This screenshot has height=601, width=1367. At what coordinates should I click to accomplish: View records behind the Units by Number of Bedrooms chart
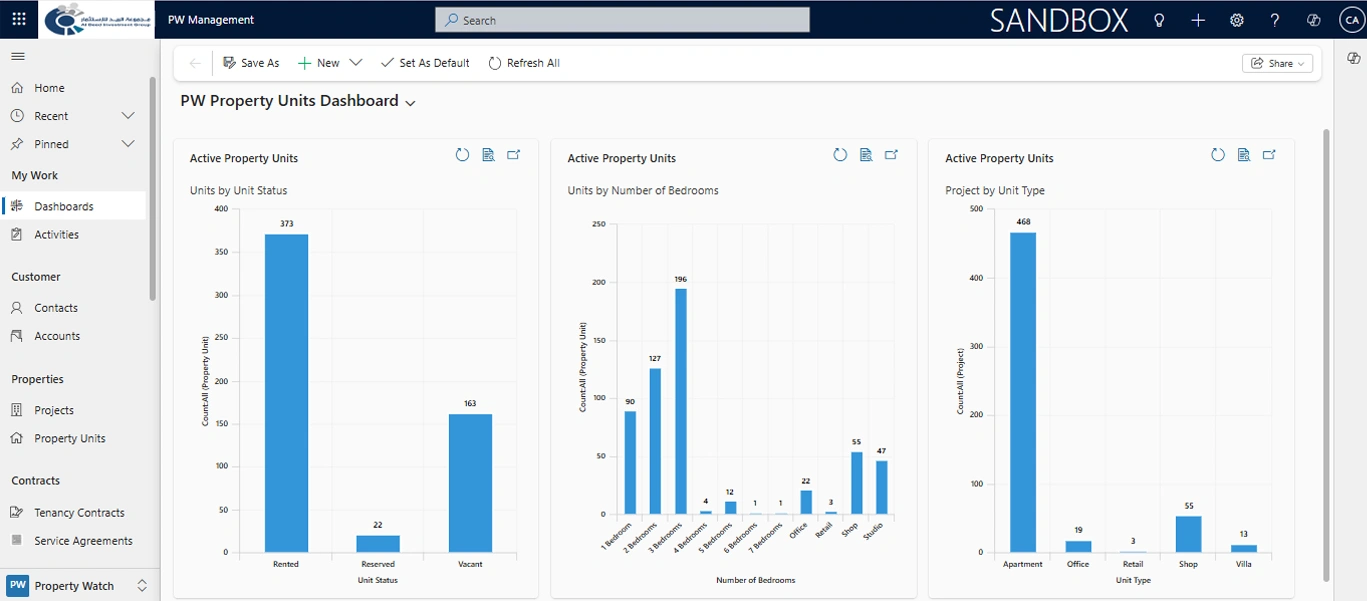[x=866, y=155]
